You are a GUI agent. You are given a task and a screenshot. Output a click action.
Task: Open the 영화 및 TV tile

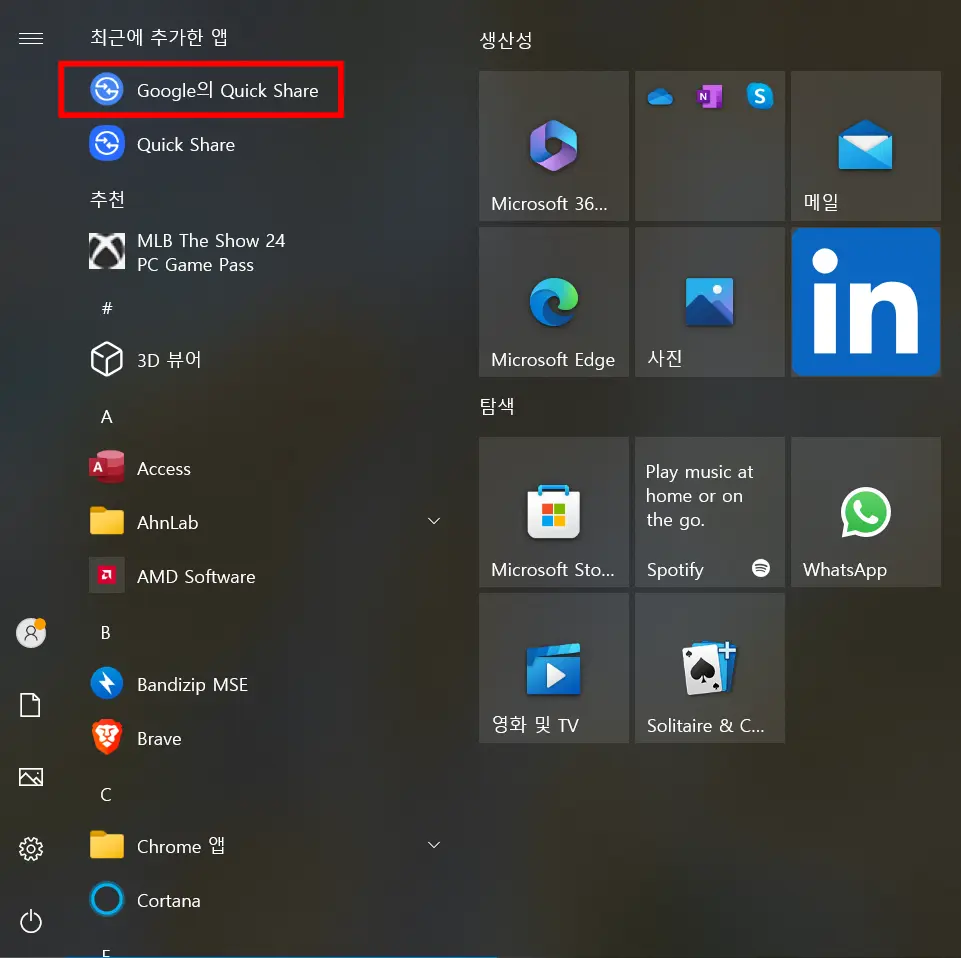pos(553,668)
